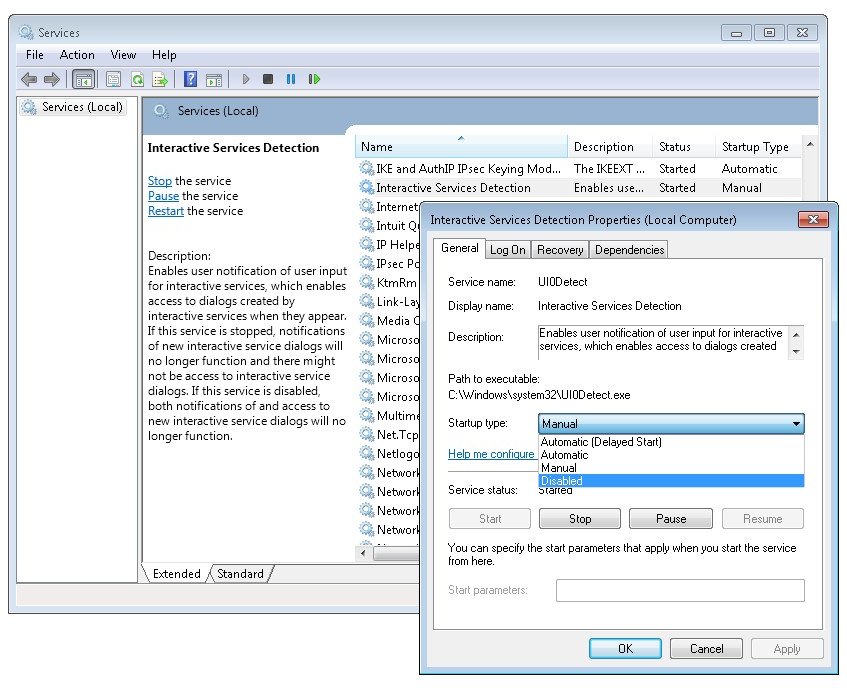Switch to Extended view tab
The width and height of the screenshot is (847, 688).
coord(176,574)
